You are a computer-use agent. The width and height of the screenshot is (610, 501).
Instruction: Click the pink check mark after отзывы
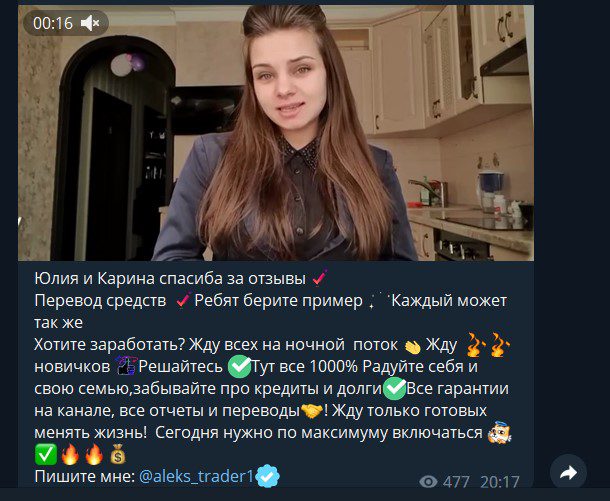pyautogui.click(x=319, y=278)
